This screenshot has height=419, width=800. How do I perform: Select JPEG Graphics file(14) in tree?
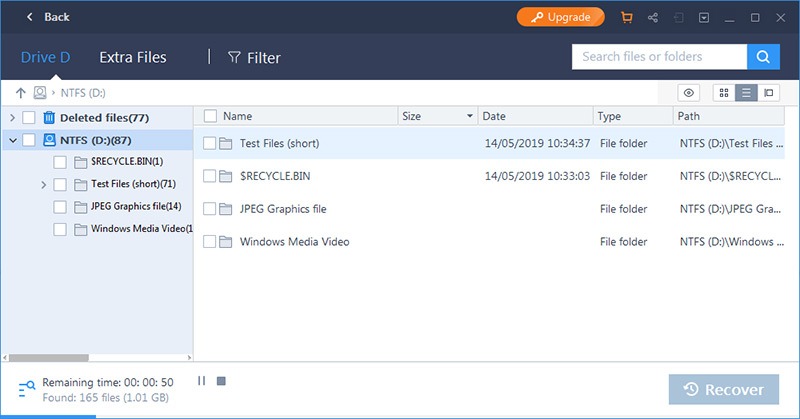136,207
